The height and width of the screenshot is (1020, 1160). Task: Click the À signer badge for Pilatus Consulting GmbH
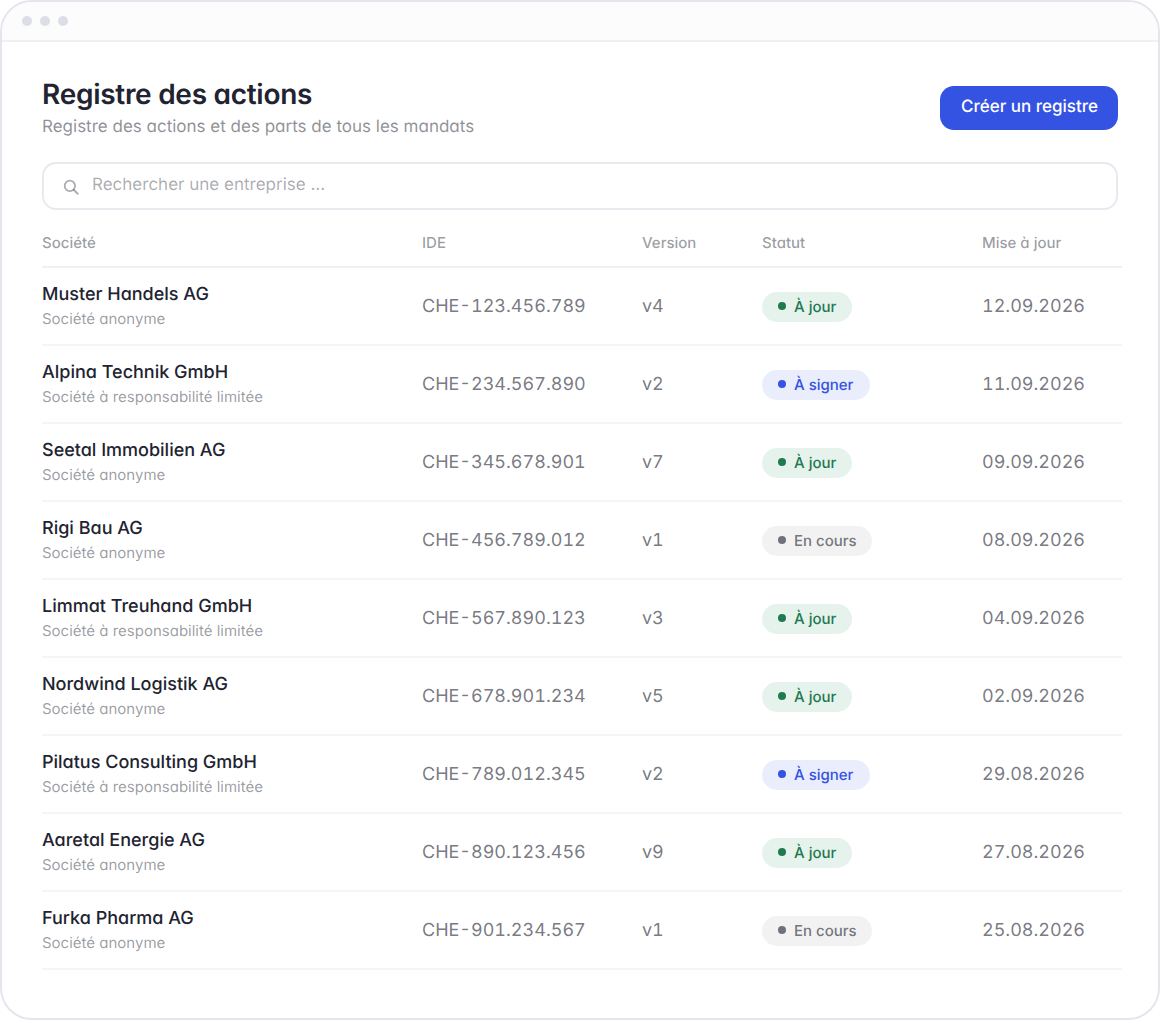(815, 775)
